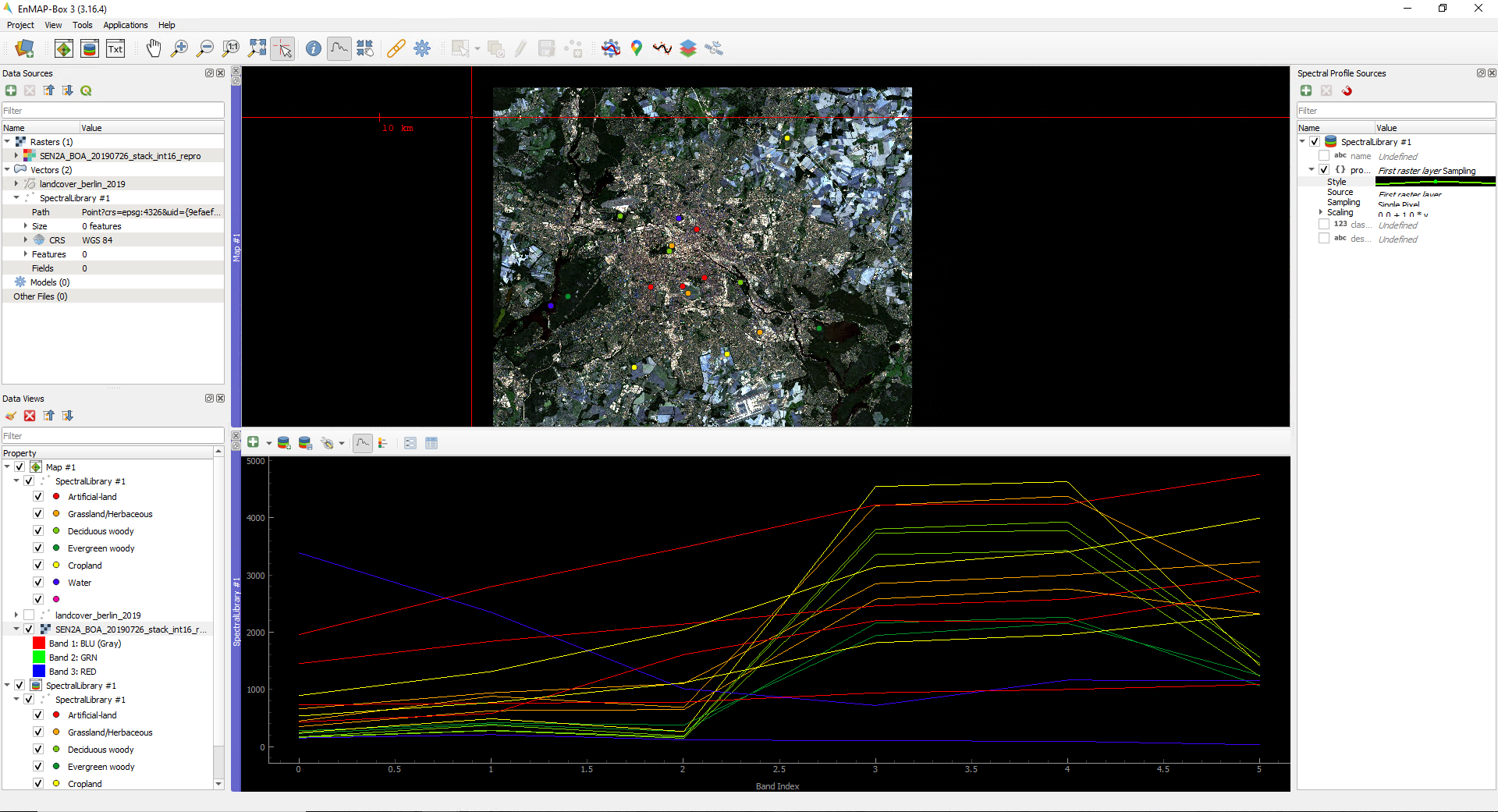Select the Spectral Profile collection tool
1498x812 pixels.
pyautogui.click(x=339, y=48)
